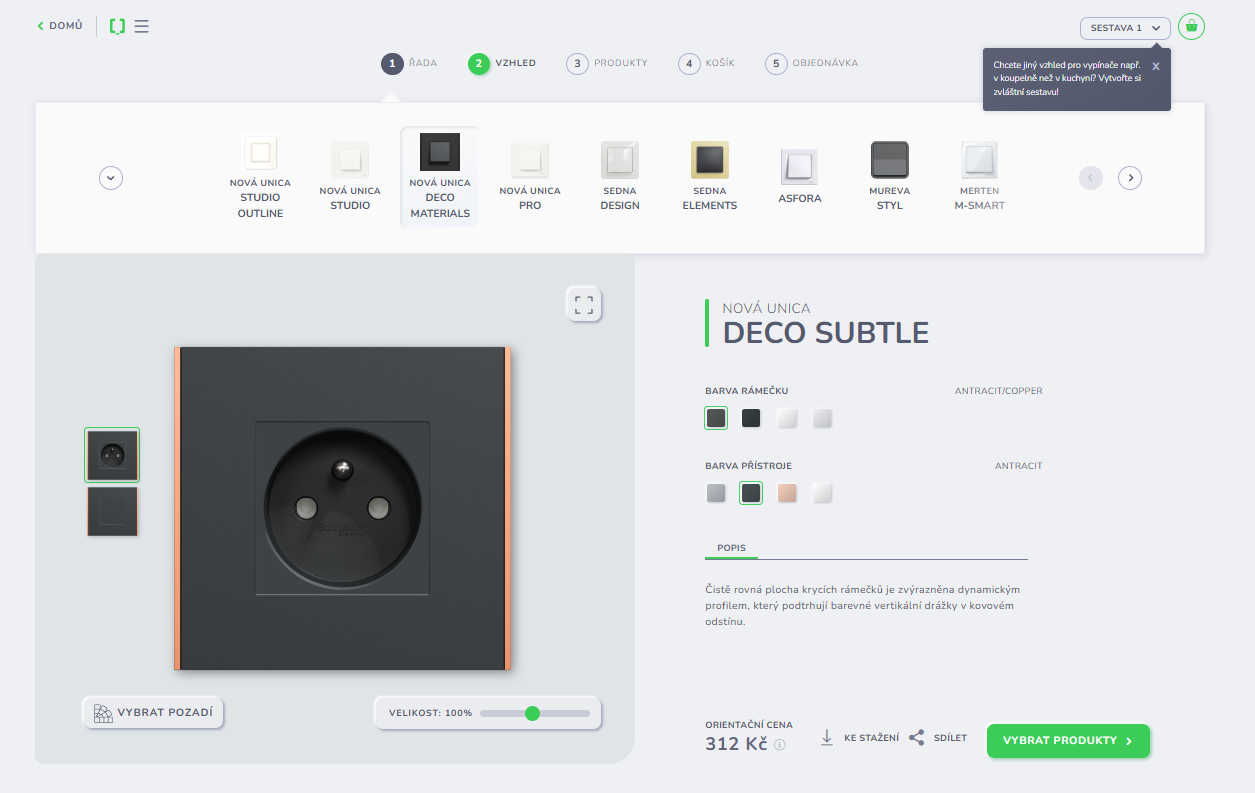Click the price info icon

pyautogui.click(x=780, y=745)
